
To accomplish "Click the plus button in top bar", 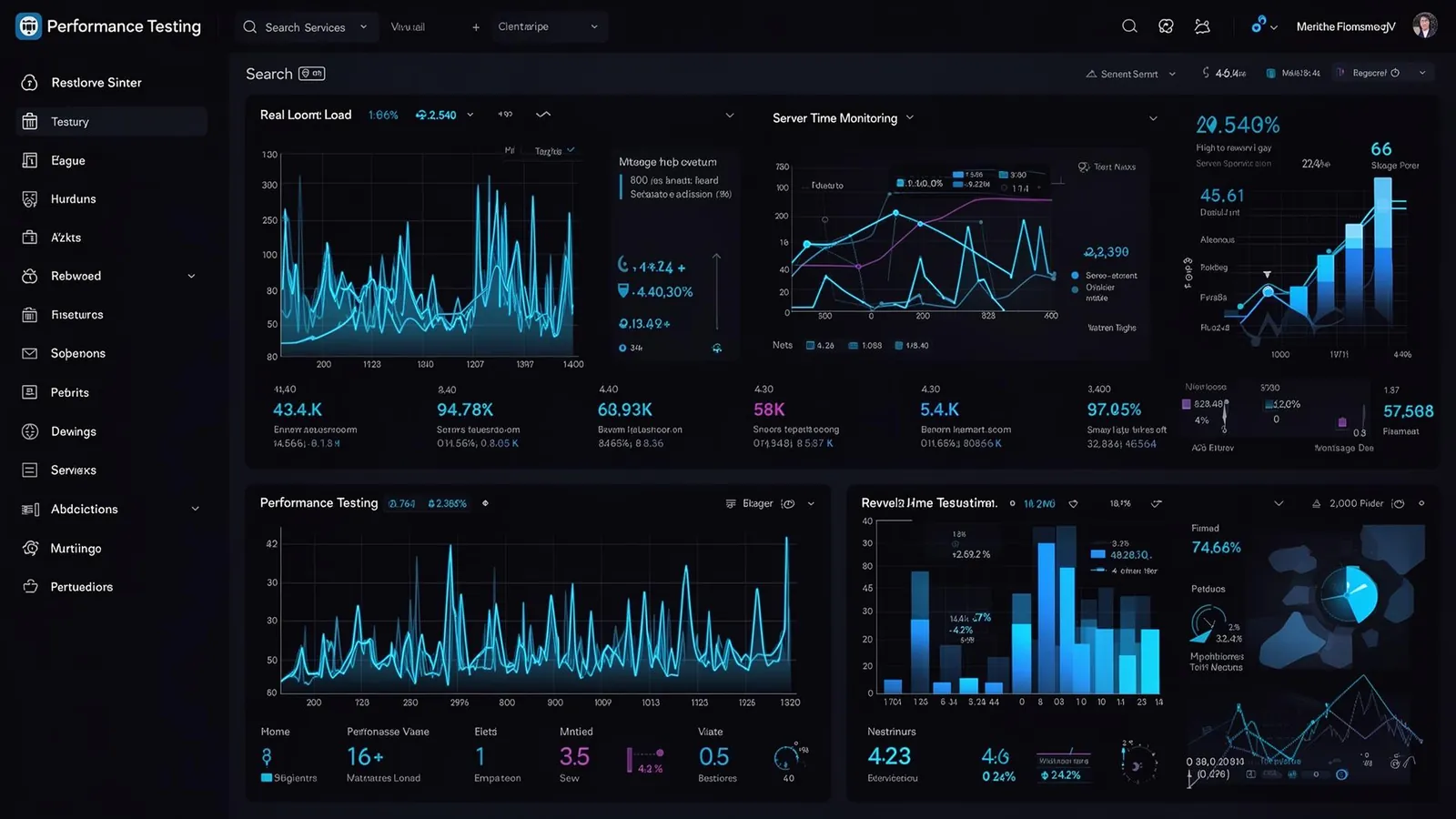I will click(476, 27).
